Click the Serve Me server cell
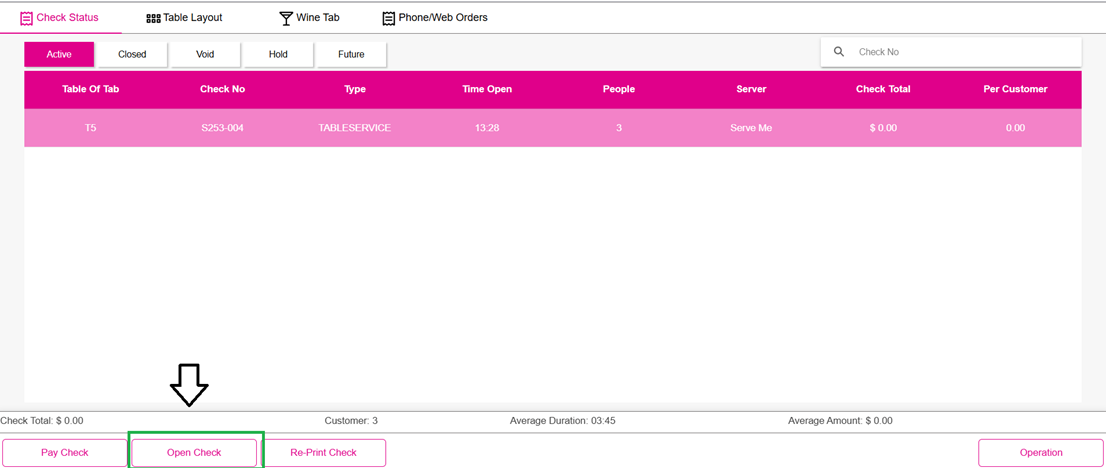Viewport: 1106px width, 468px height. coord(751,128)
